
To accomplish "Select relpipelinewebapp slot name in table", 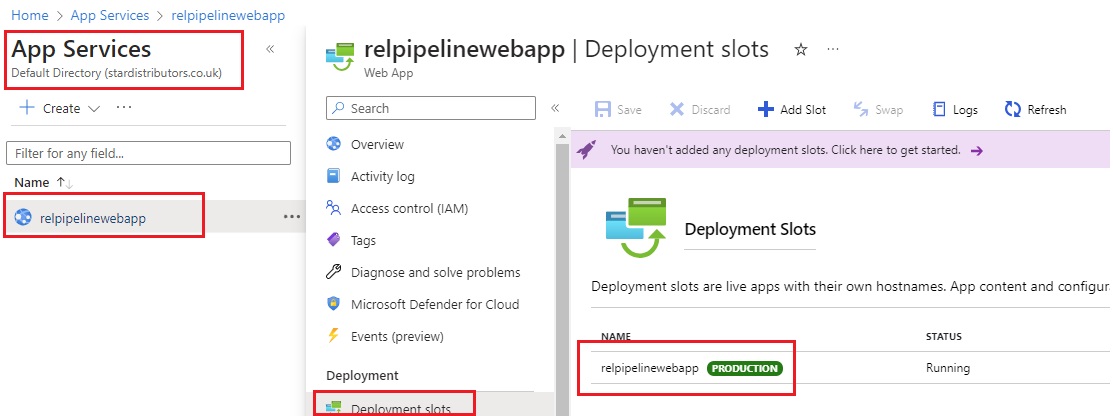I will click(x=649, y=368).
